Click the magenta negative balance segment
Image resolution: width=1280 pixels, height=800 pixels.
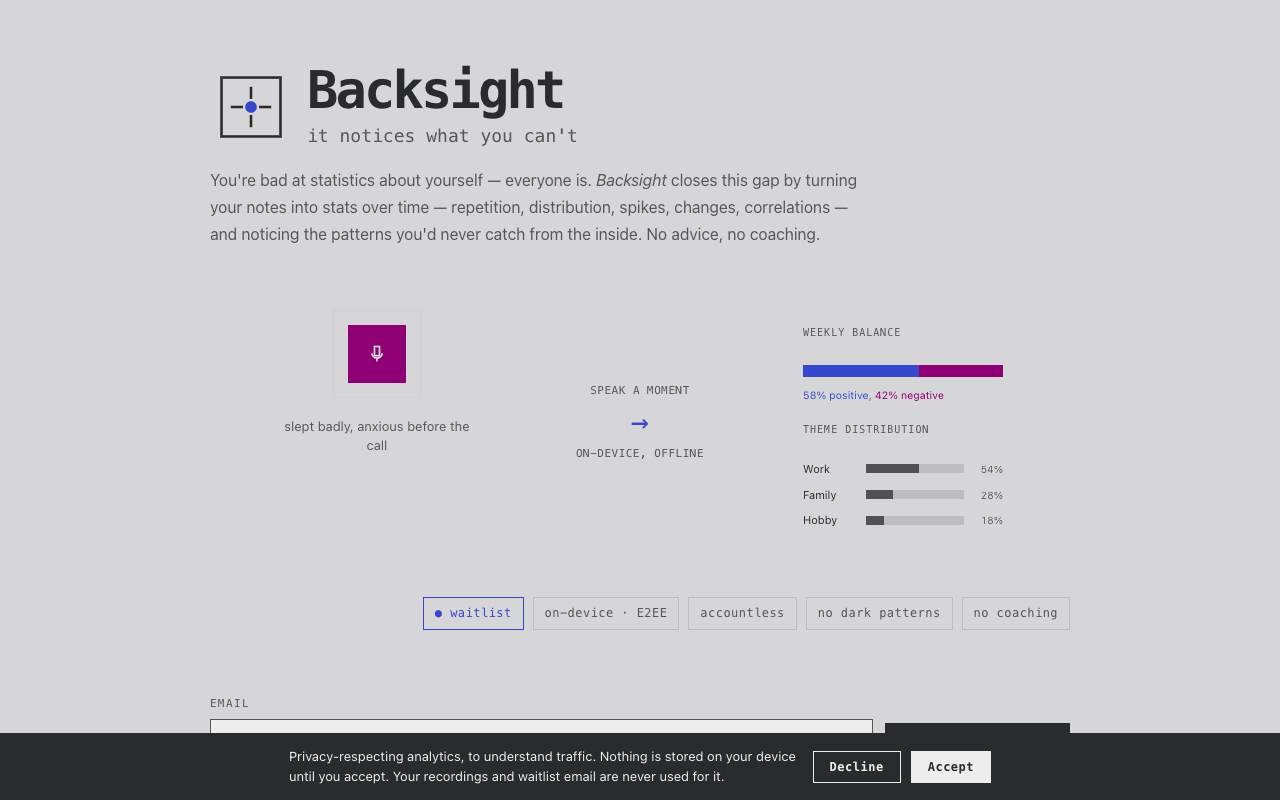pos(961,371)
